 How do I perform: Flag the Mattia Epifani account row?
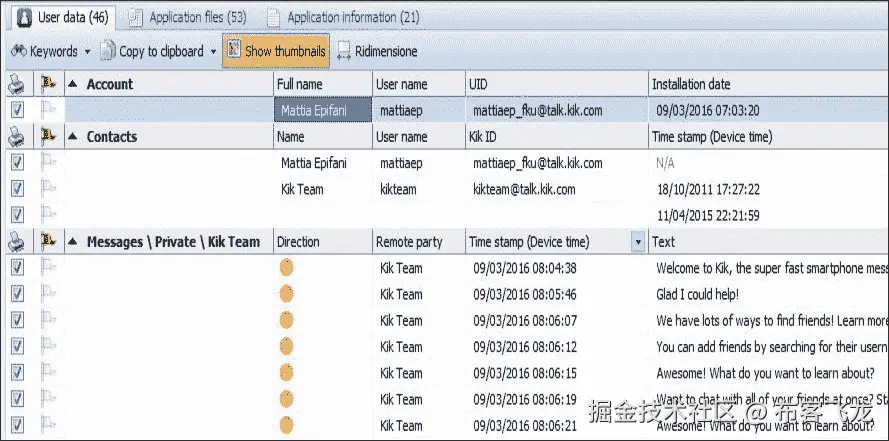coord(49,109)
